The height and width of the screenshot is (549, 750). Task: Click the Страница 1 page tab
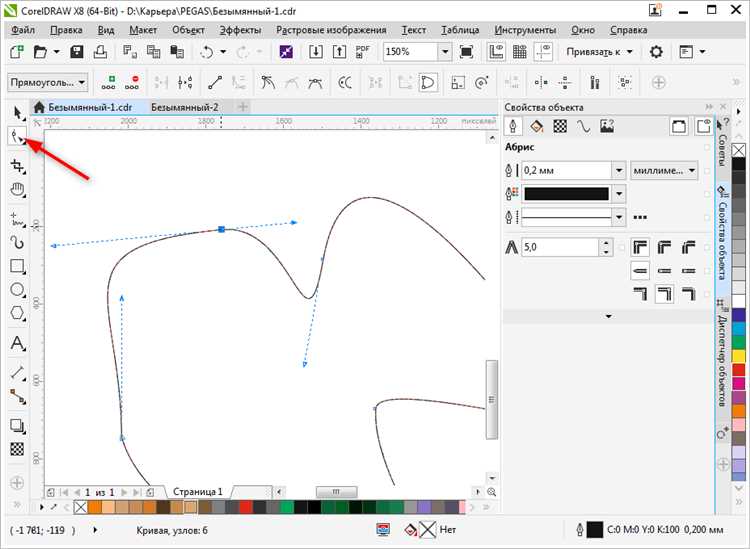tap(197, 492)
